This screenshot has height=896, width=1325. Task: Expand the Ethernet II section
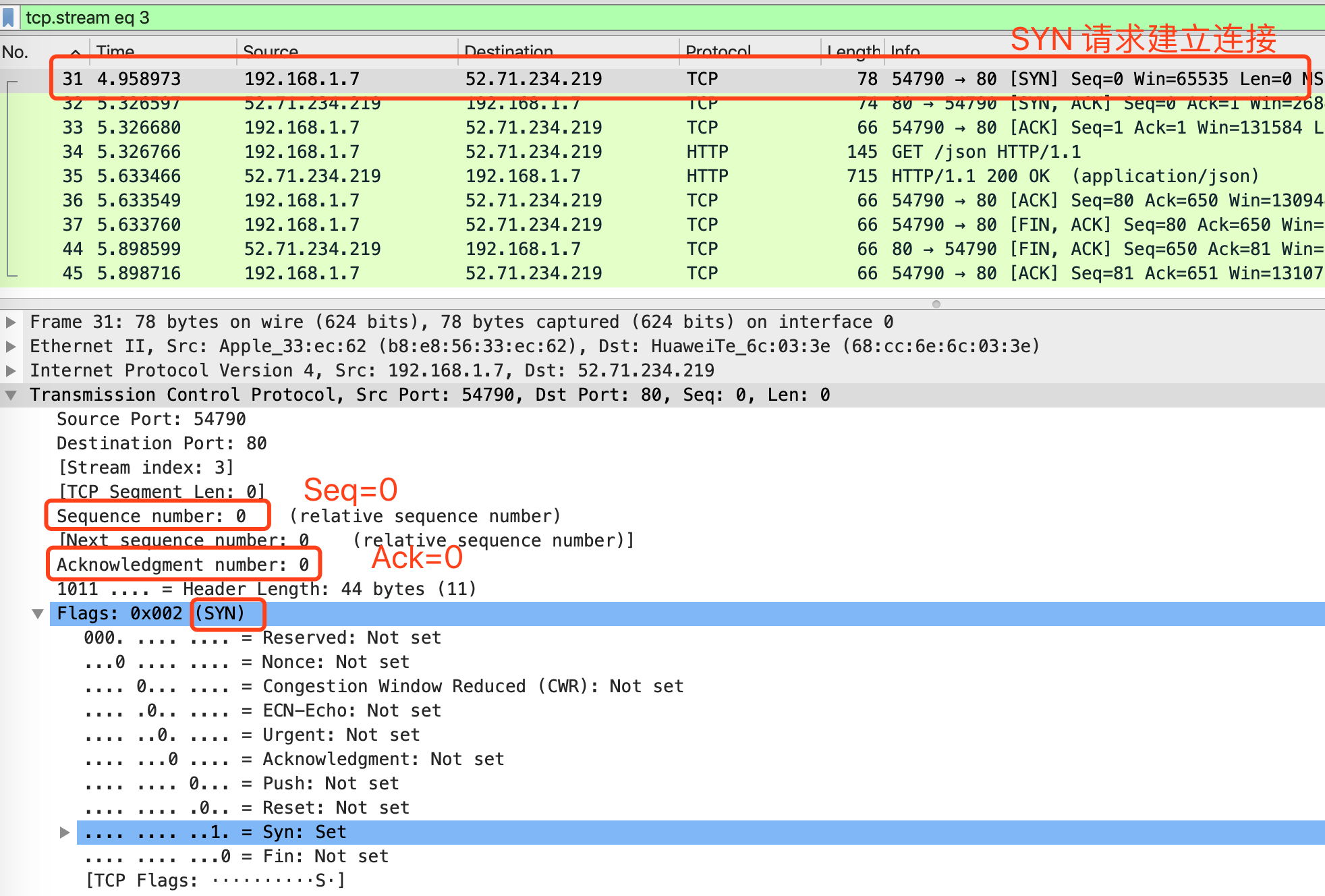coord(11,346)
